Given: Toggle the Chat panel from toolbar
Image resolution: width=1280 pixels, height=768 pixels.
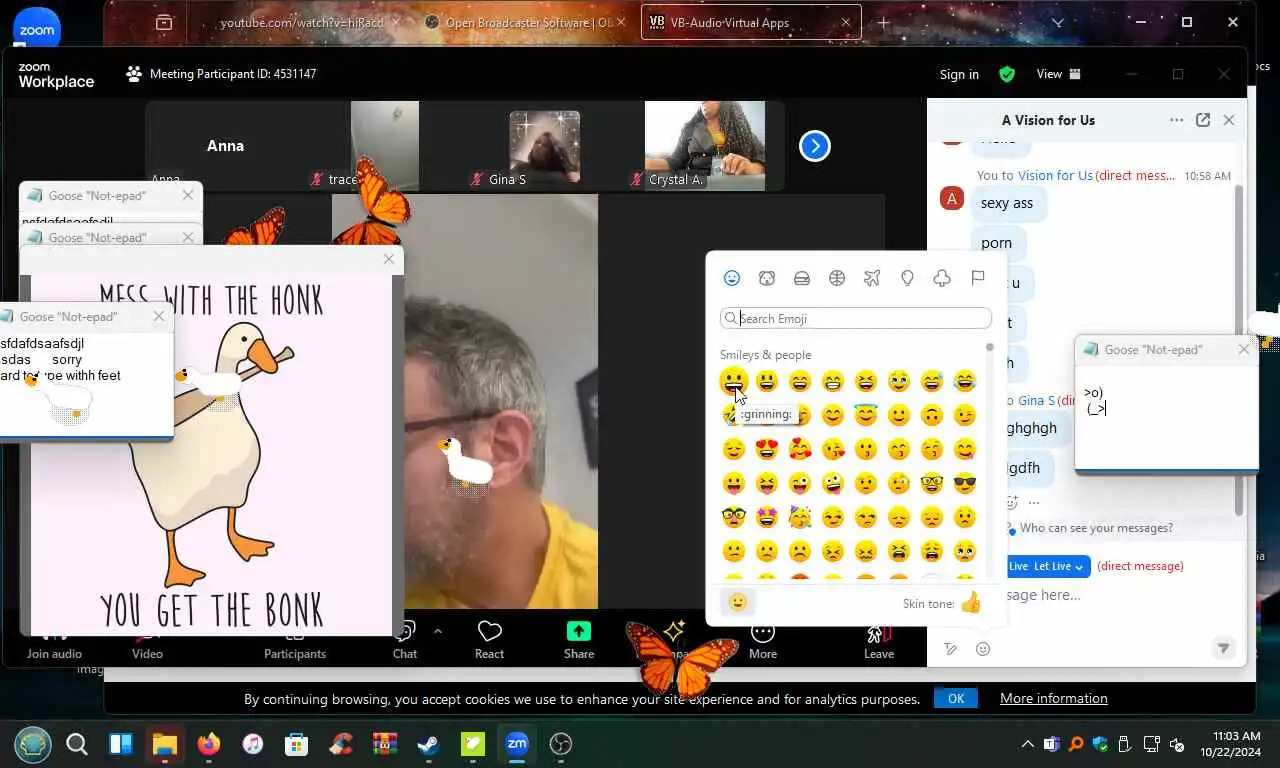Looking at the screenshot, I should [x=405, y=641].
